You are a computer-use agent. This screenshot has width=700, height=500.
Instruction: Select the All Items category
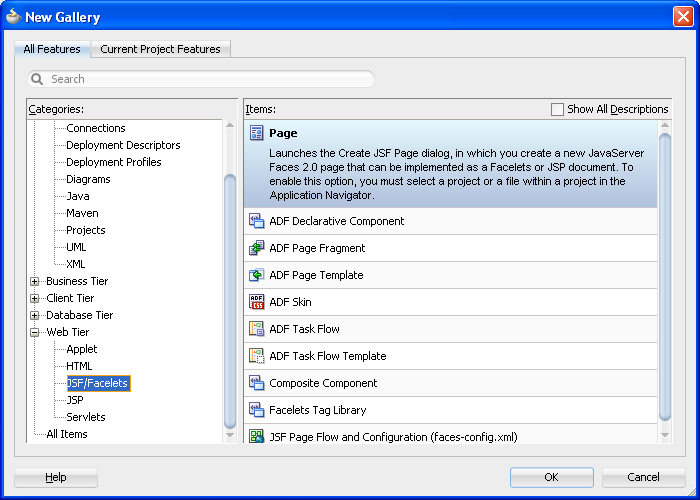pyautogui.click(x=67, y=434)
